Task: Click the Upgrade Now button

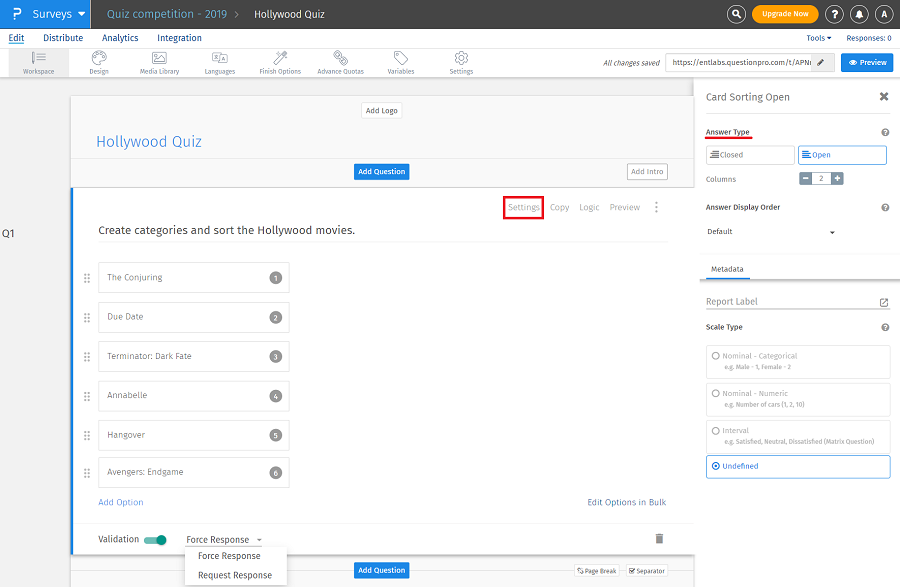Action: tap(785, 14)
